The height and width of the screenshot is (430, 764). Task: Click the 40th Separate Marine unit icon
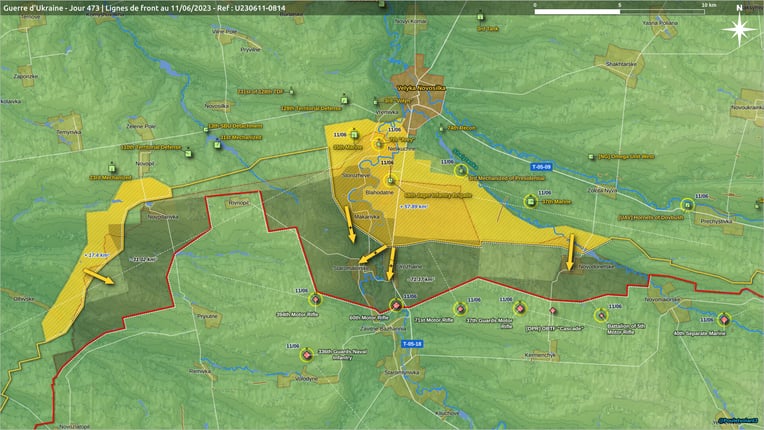[724, 320]
